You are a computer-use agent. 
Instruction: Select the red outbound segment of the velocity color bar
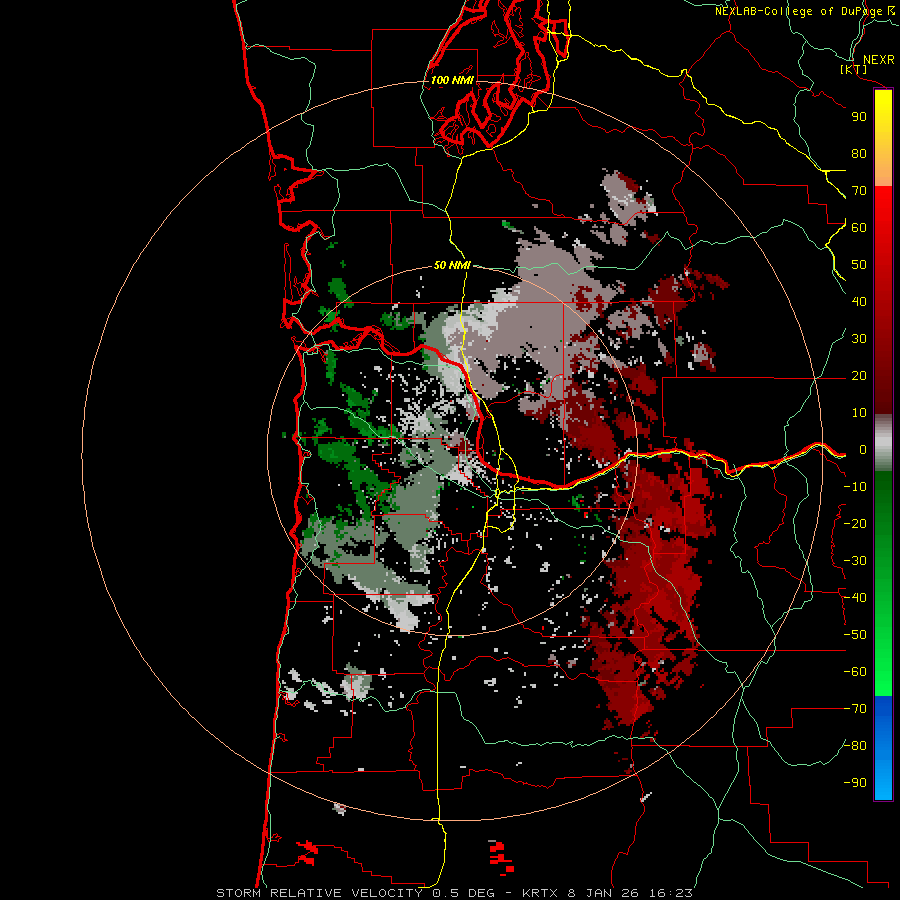click(883, 300)
